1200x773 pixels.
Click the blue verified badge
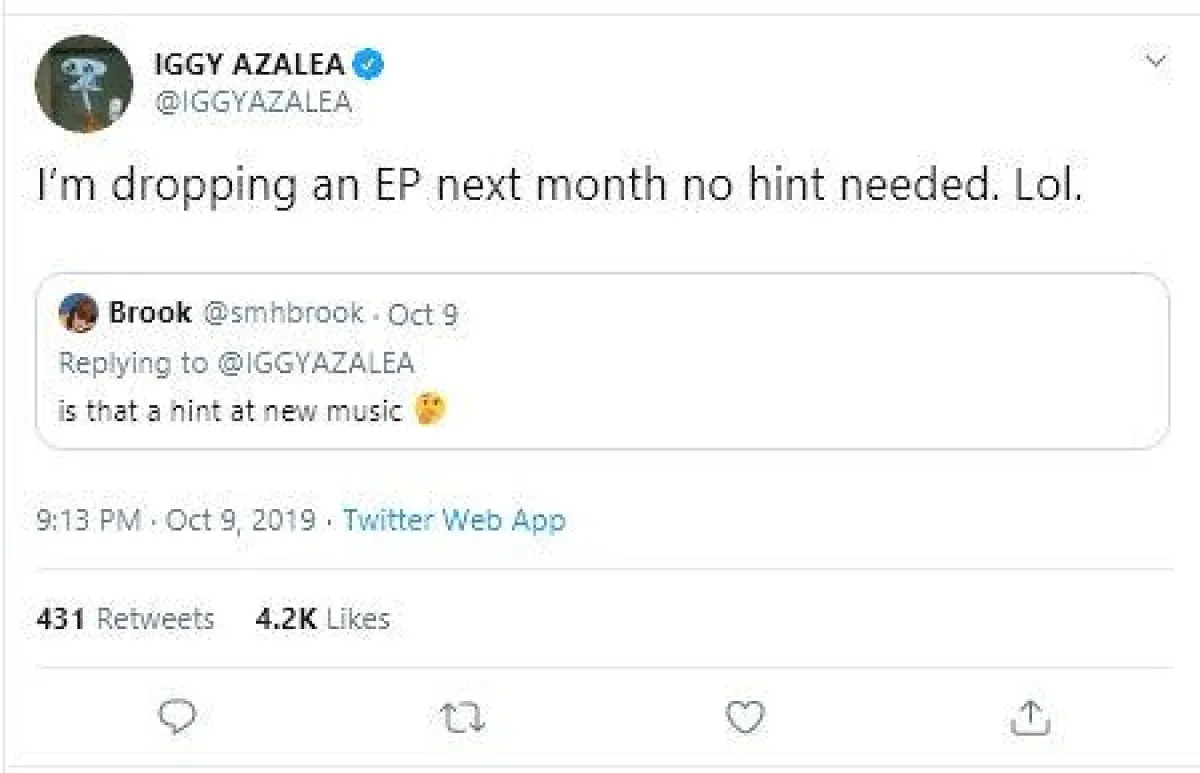tap(371, 65)
